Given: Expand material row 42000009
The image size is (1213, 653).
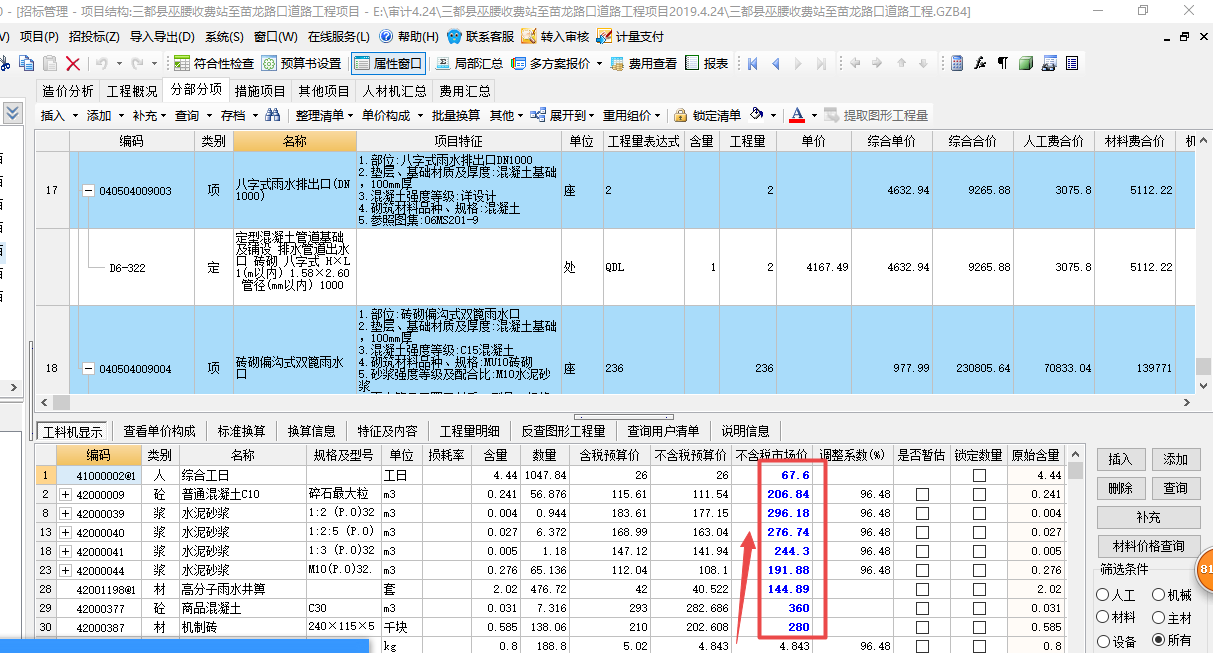Looking at the screenshot, I should 66,495.
